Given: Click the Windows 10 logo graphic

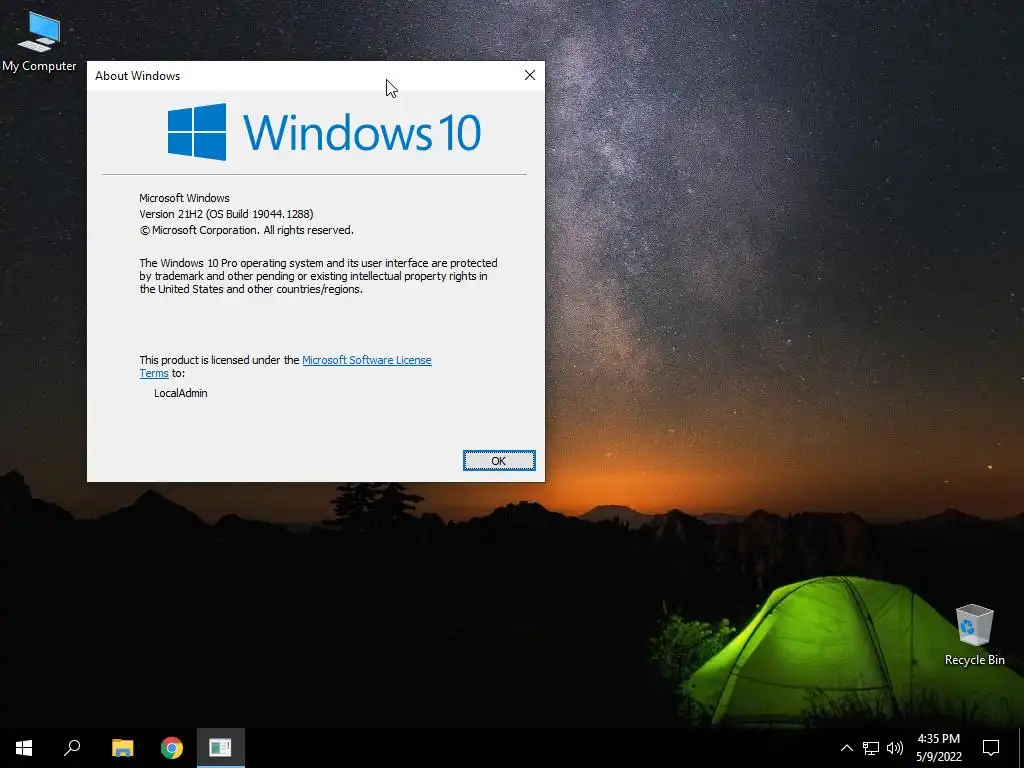Looking at the screenshot, I should click(325, 132).
